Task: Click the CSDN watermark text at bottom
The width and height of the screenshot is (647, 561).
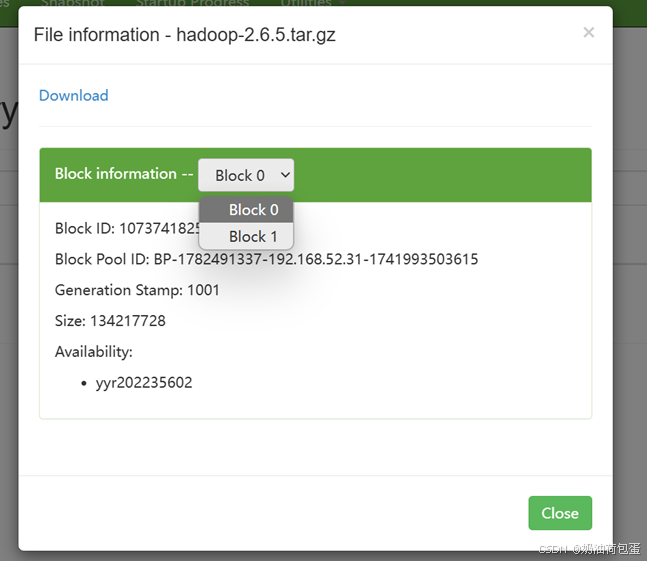Action: 589,549
